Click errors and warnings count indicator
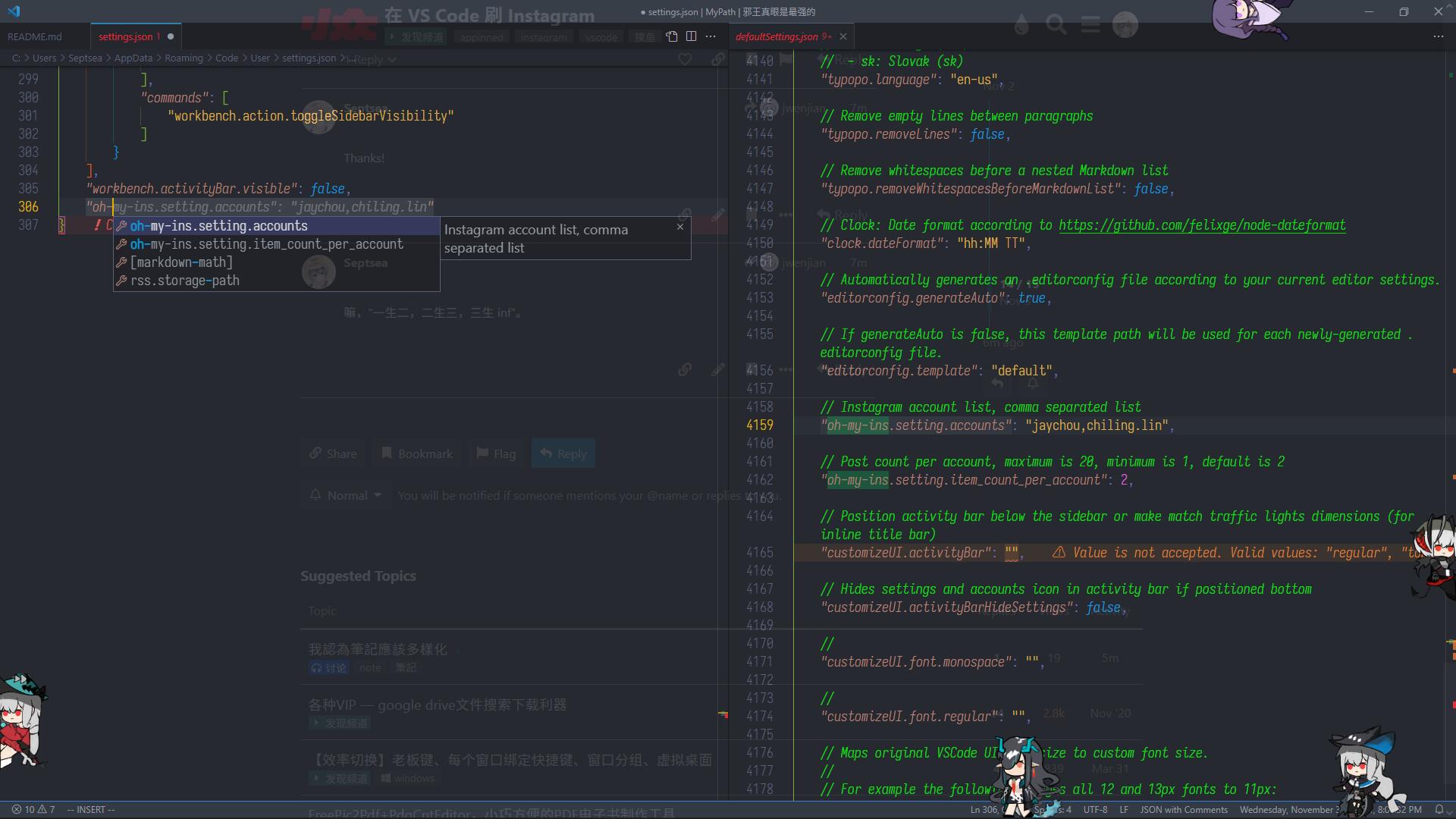 coord(33,809)
